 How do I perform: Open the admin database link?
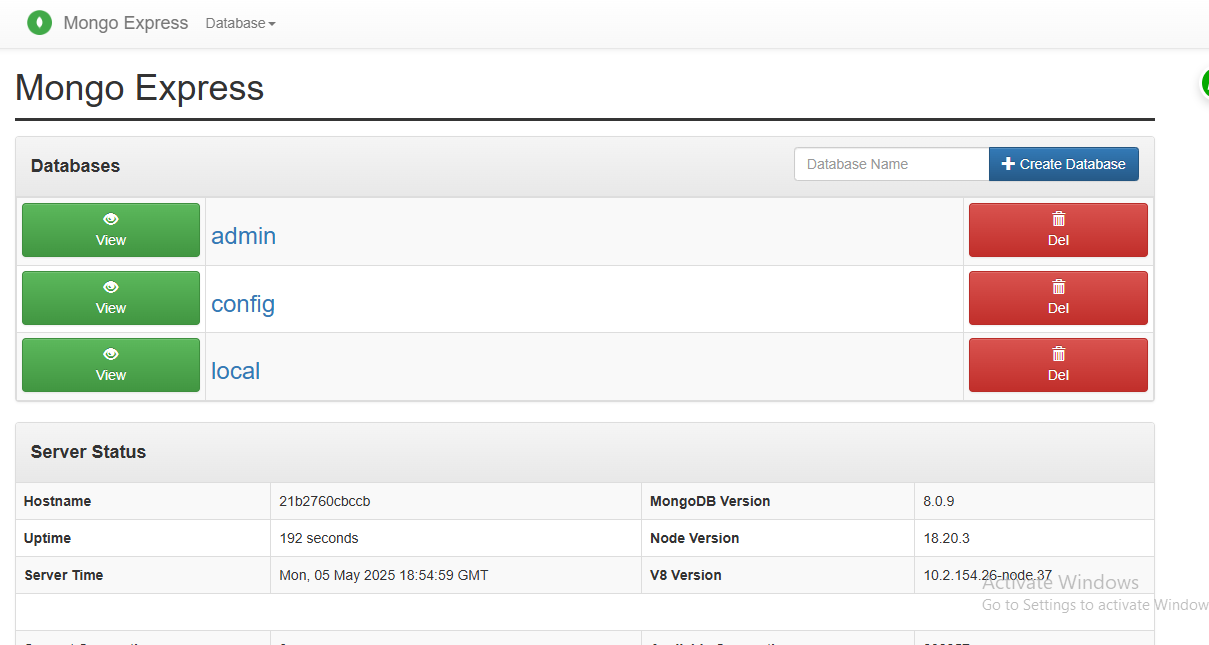[243, 236]
